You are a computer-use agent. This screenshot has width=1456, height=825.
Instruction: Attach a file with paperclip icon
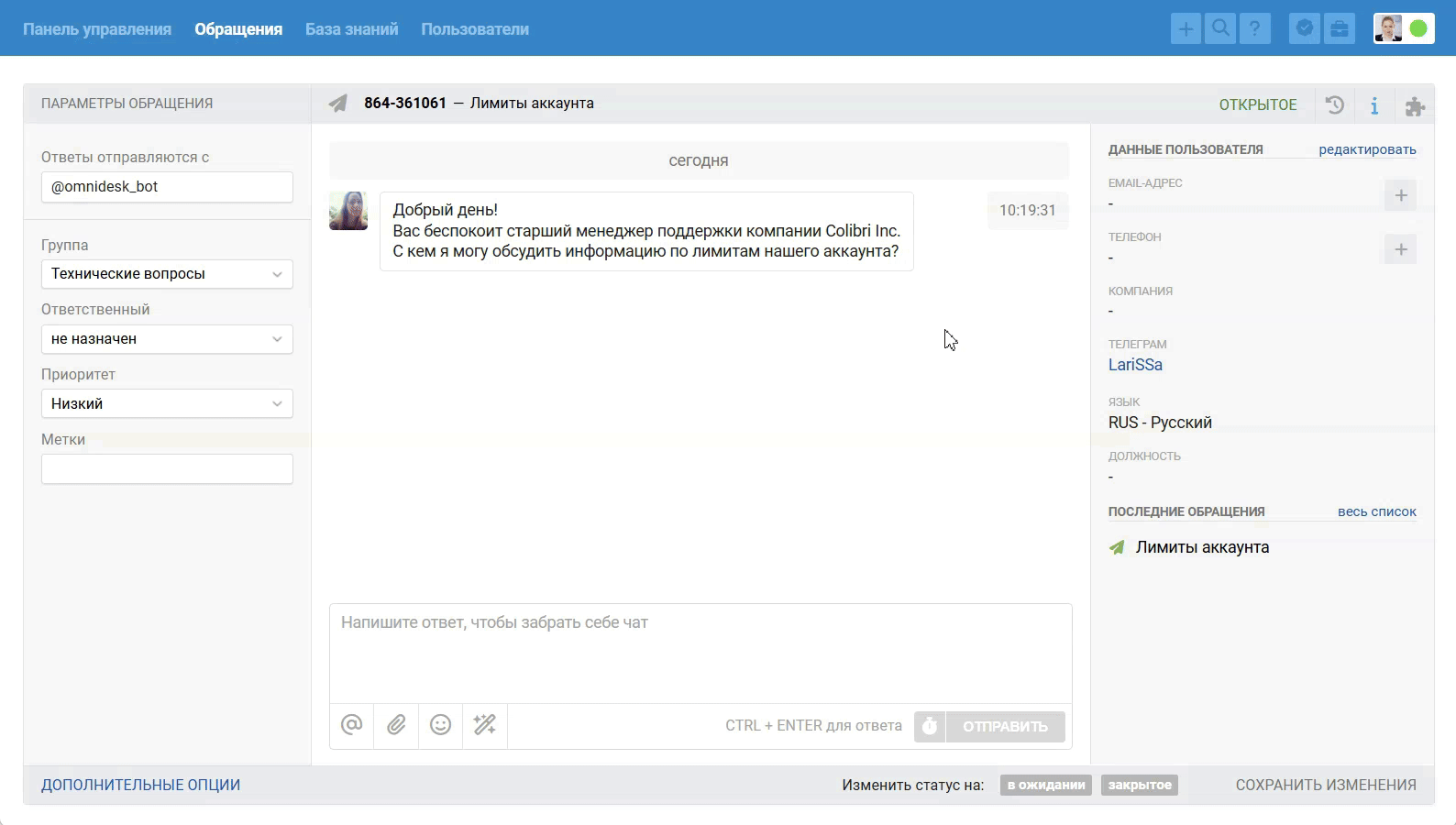(x=396, y=725)
